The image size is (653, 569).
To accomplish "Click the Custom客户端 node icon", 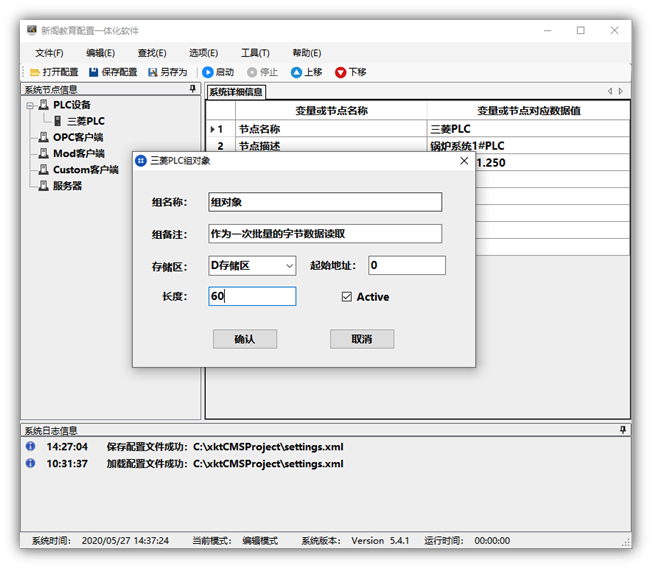I will click(x=43, y=170).
